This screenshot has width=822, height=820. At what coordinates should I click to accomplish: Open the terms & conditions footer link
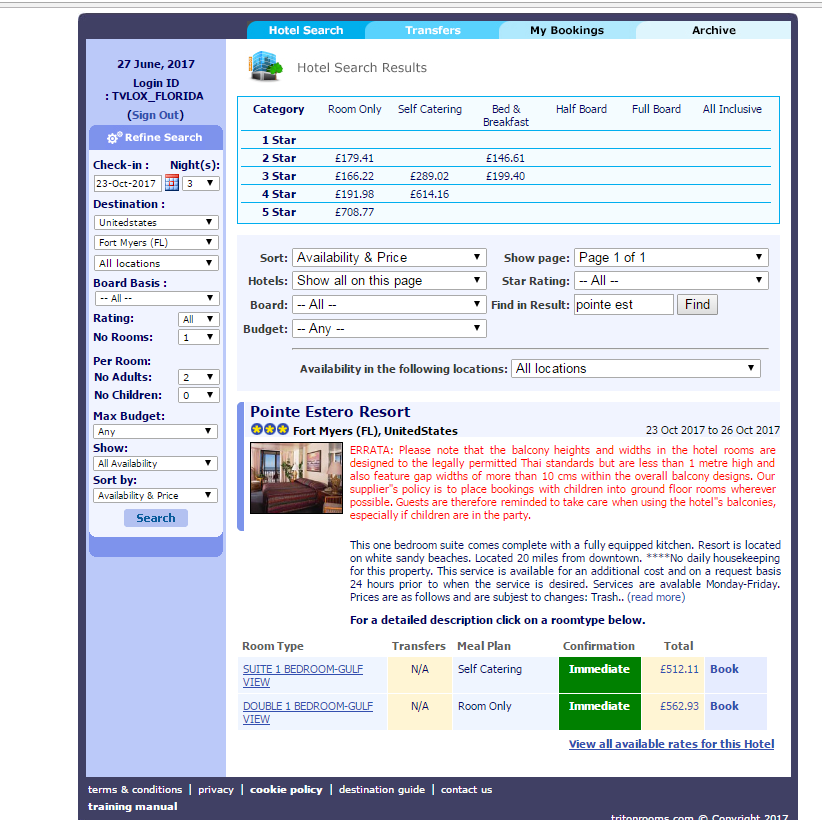pyautogui.click(x=135, y=790)
